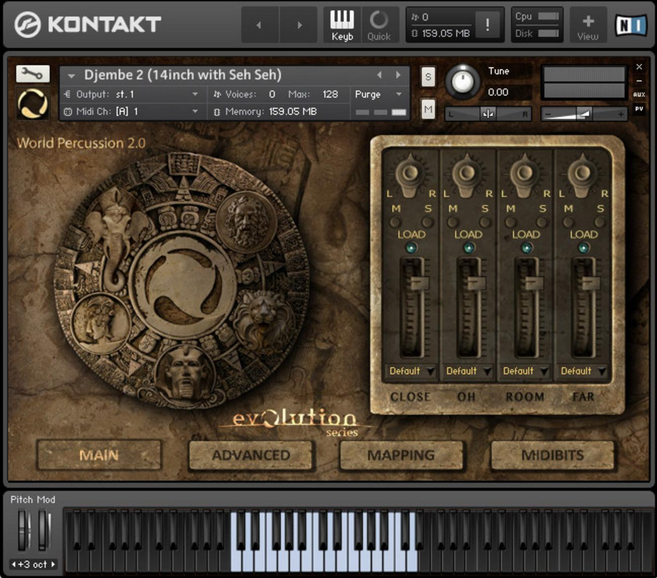657x578 pixels.
Task: Click the Mod wheel
Action: click(x=44, y=530)
